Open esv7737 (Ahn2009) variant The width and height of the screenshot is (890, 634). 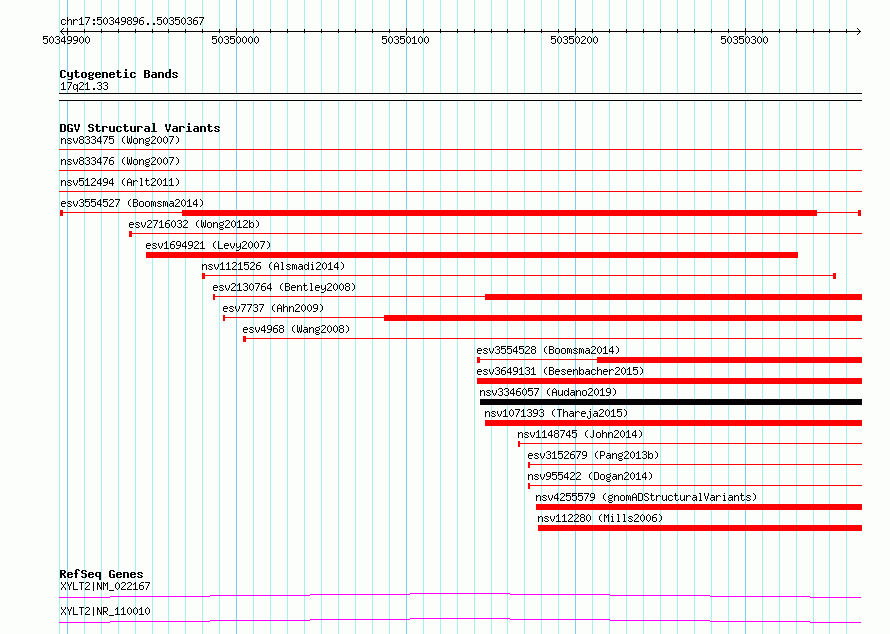[x=273, y=308]
